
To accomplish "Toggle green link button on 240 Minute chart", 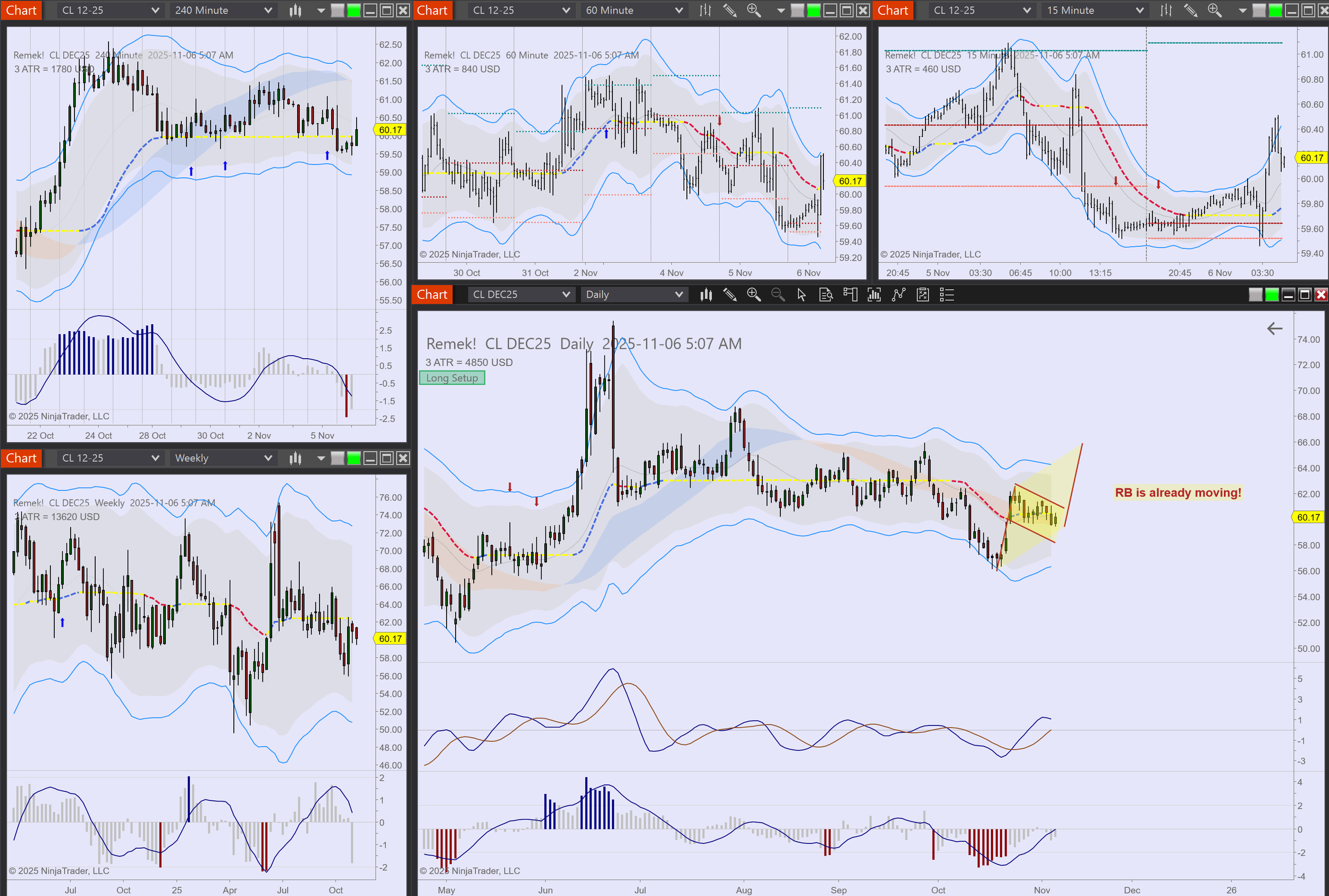I will tap(354, 10).
